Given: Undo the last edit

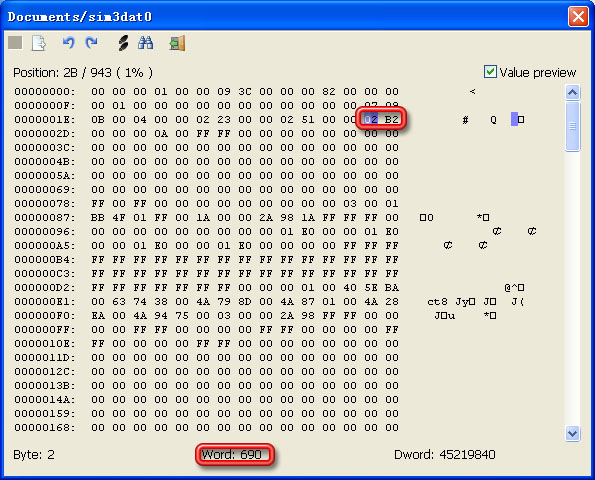Looking at the screenshot, I should pyautogui.click(x=68, y=42).
